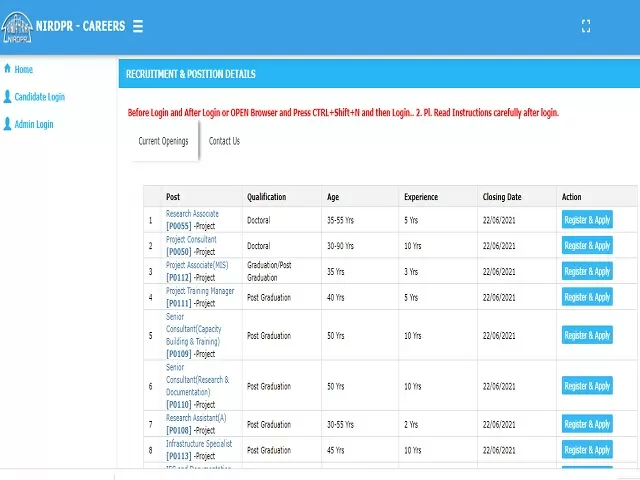This screenshot has width=640, height=480.
Task: Register & Apply for Project Training Manager
Action: click(587, 298)
